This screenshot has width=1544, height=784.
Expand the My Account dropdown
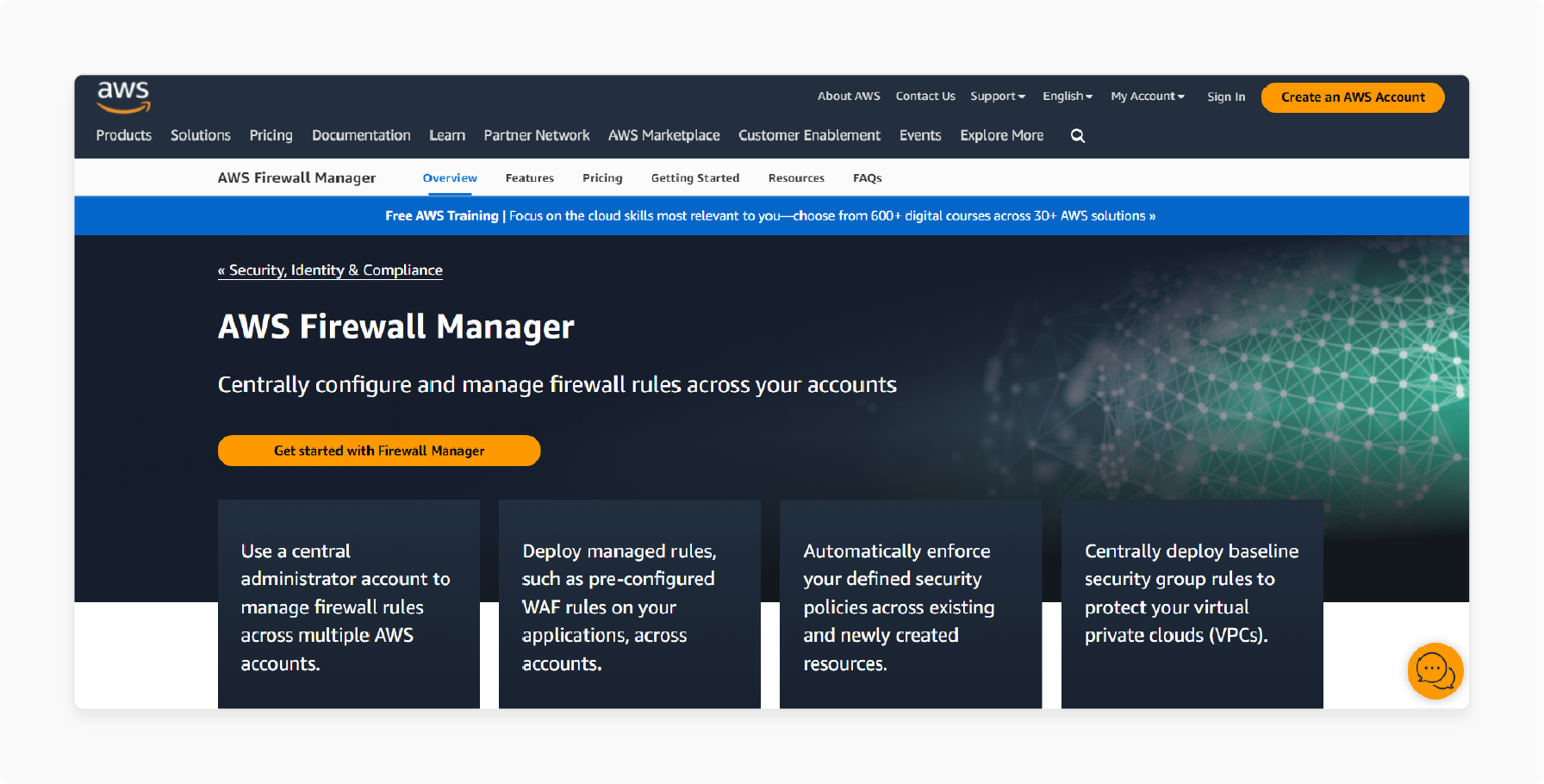coord(1148,96)
